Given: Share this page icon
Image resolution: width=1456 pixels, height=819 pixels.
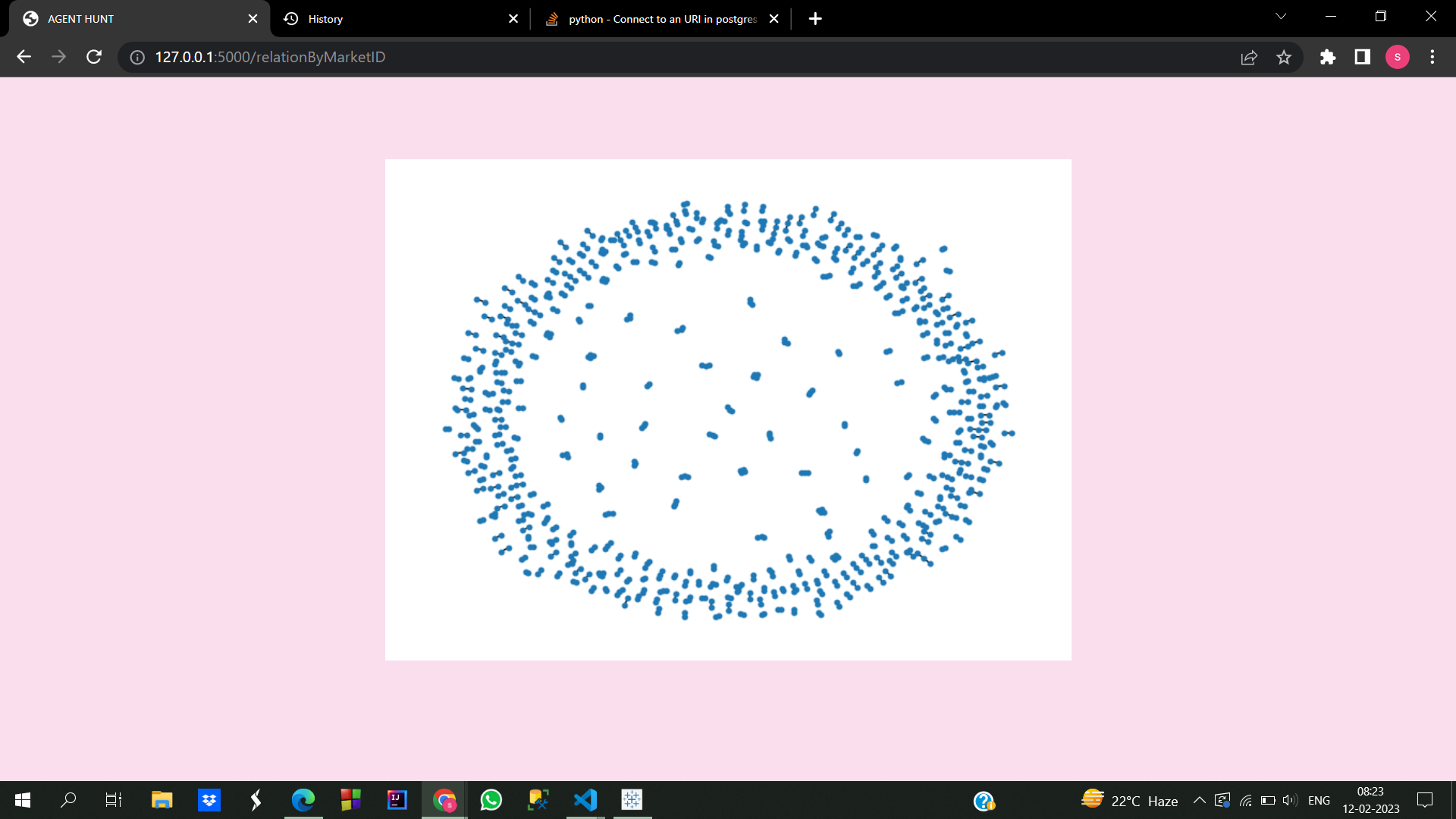Looking at the screenshot, I should point(1249,57).
